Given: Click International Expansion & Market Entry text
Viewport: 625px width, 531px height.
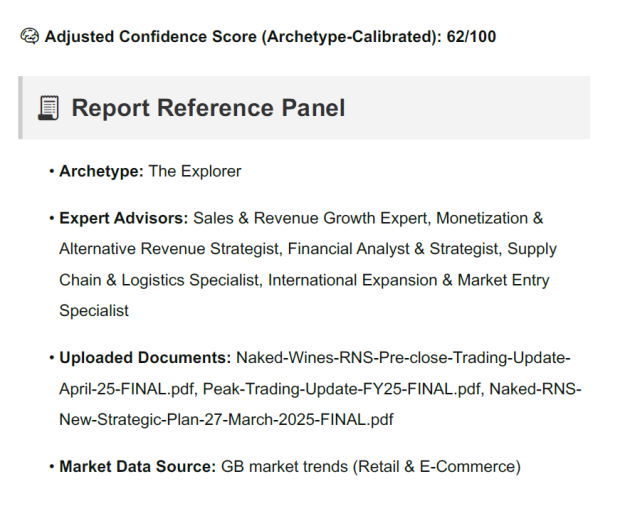Looking at the screenshot, I should click(x=409, y=280).
